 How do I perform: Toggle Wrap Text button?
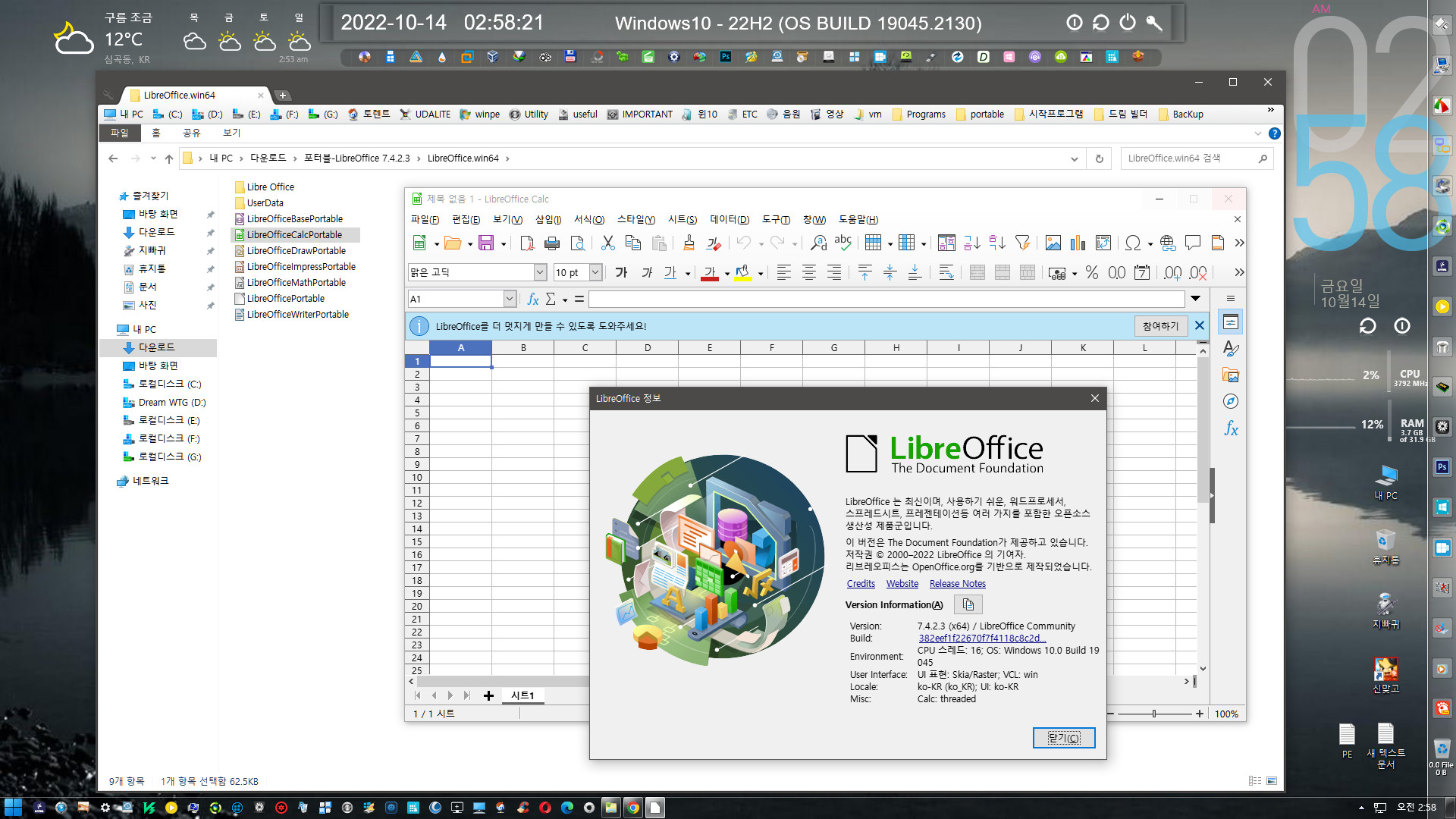pyautogui.click(x=946, y=272)
